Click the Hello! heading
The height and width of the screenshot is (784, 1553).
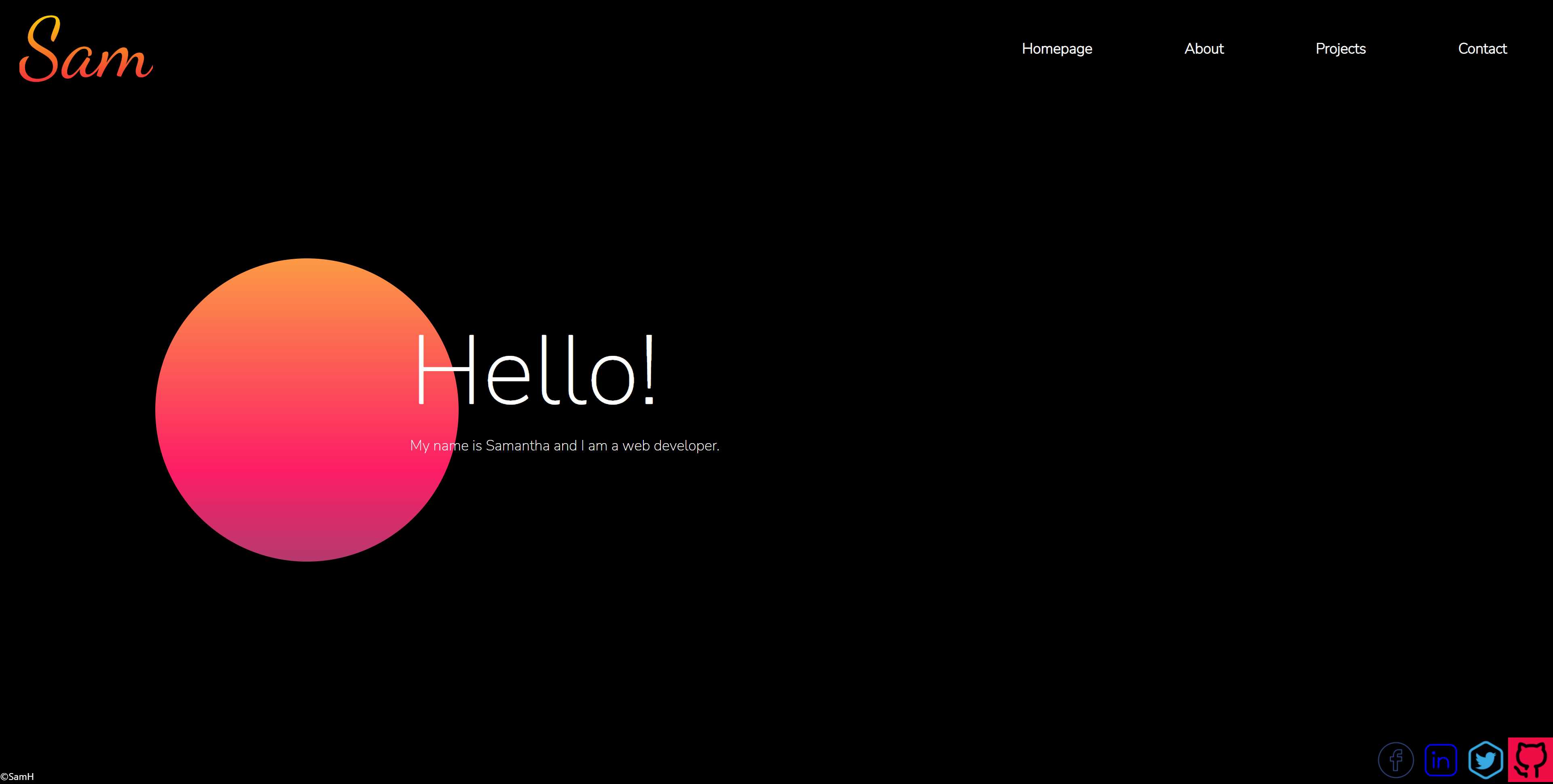(x=536, y=370)
